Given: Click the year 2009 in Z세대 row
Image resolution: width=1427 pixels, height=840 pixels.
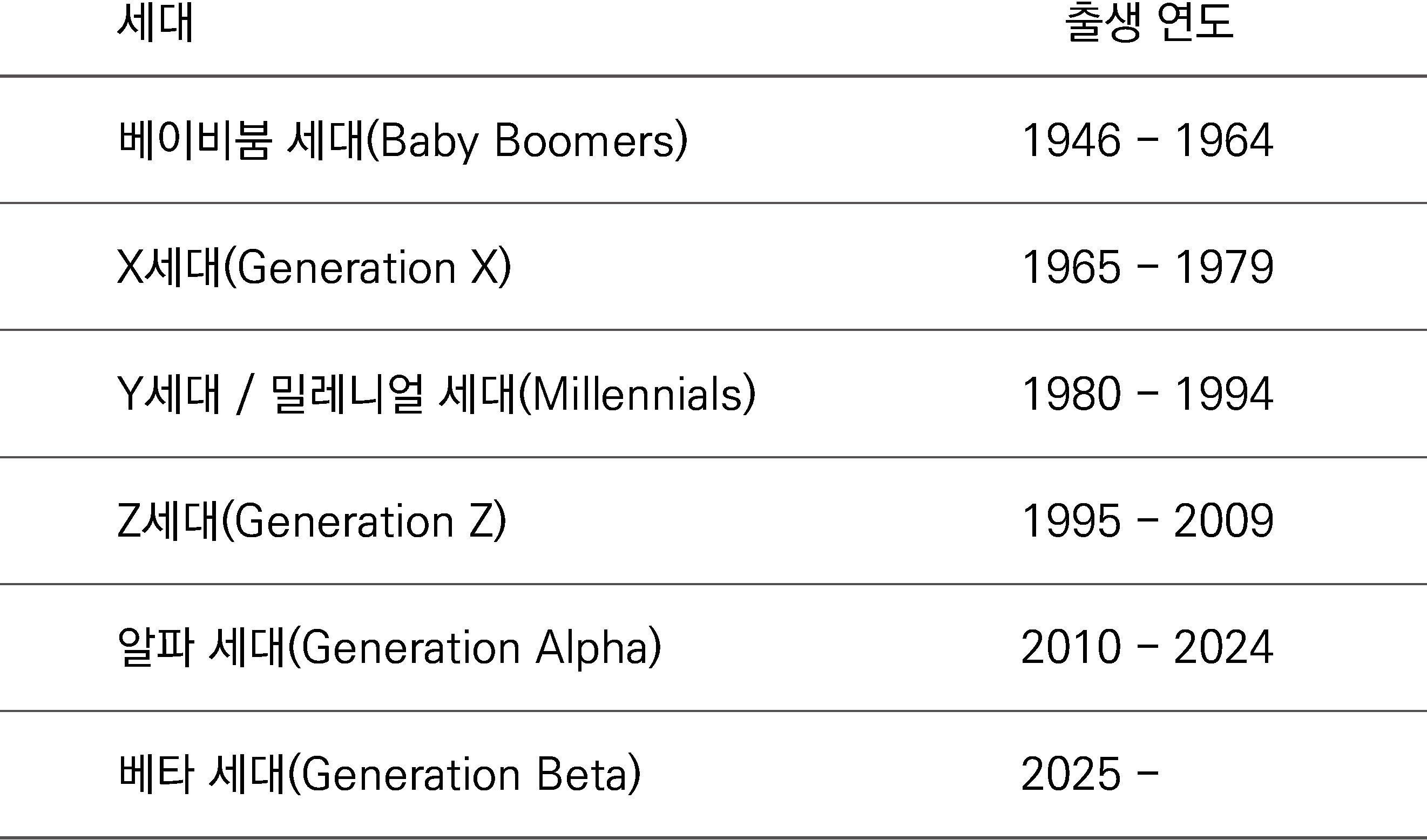Looking at the screenshot, I should click(1223, 520).
